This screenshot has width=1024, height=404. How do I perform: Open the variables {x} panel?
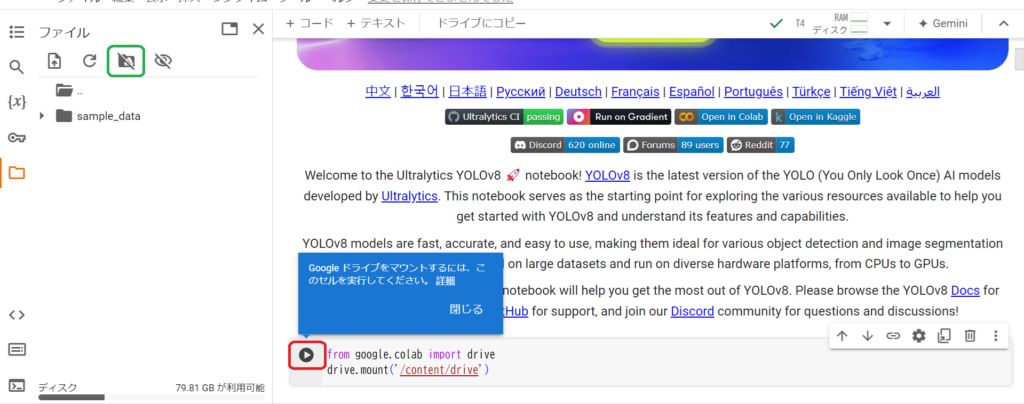[x=16, y=102]
